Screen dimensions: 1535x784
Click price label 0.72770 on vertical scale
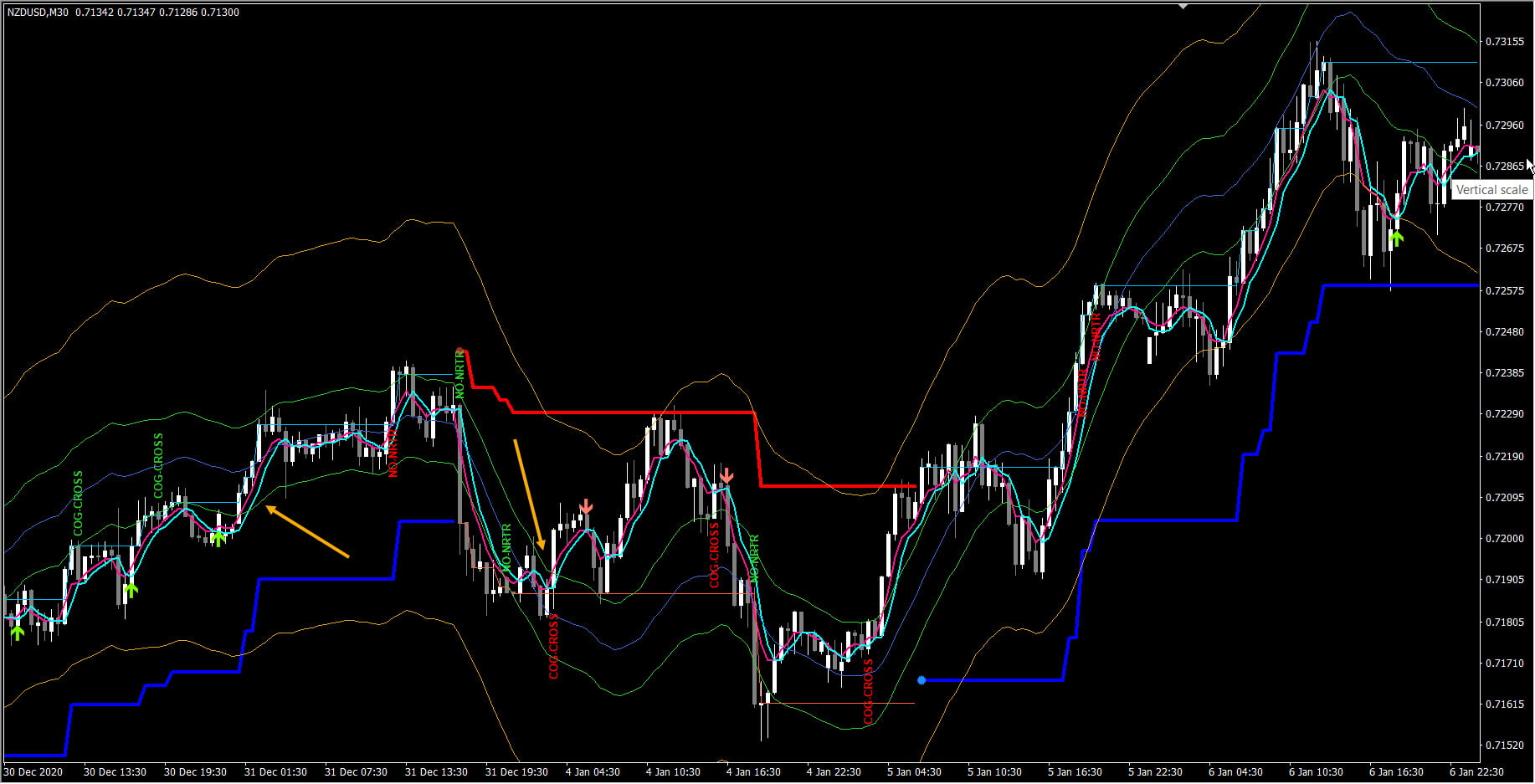[1505, 208]
